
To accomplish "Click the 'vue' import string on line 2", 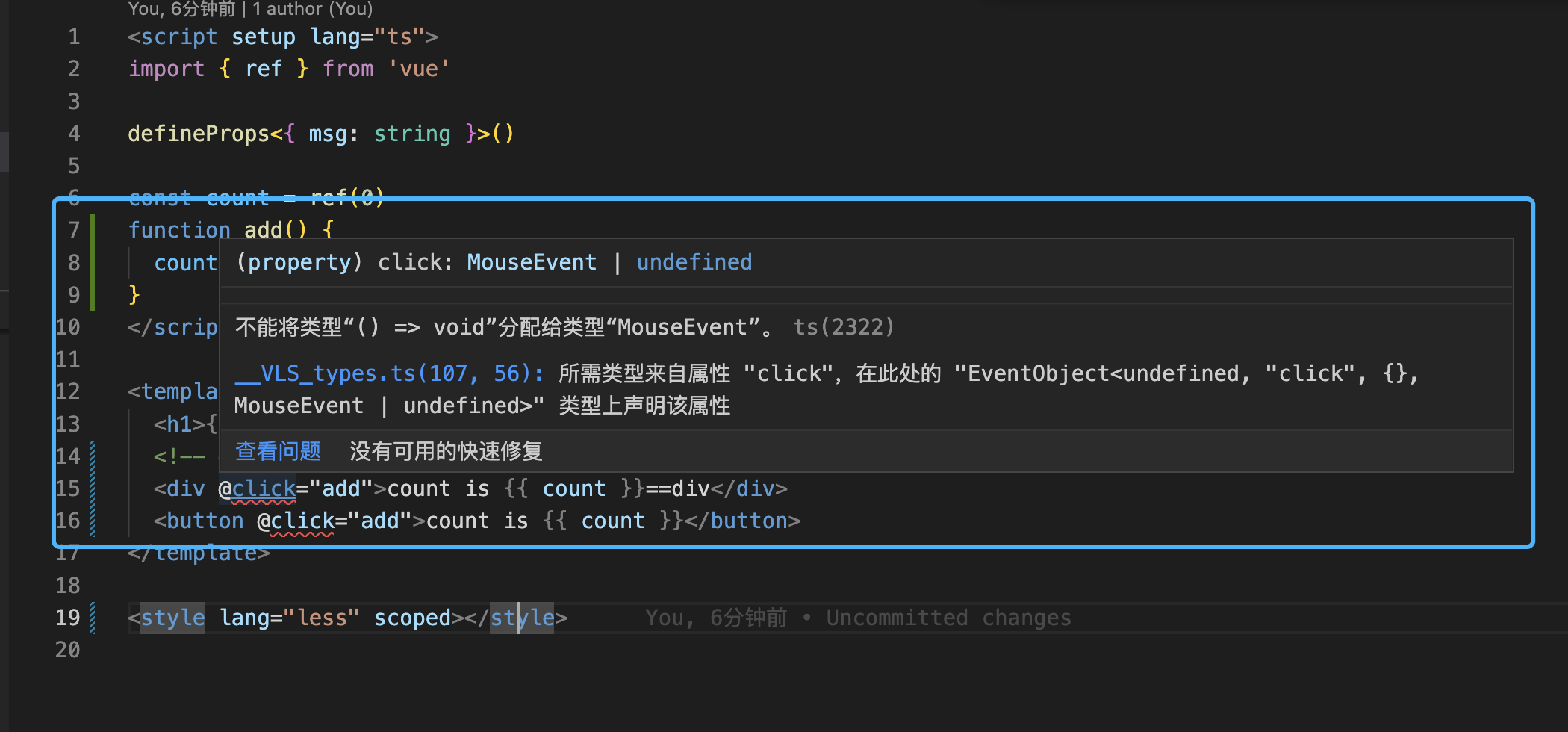I will [418, 68].
